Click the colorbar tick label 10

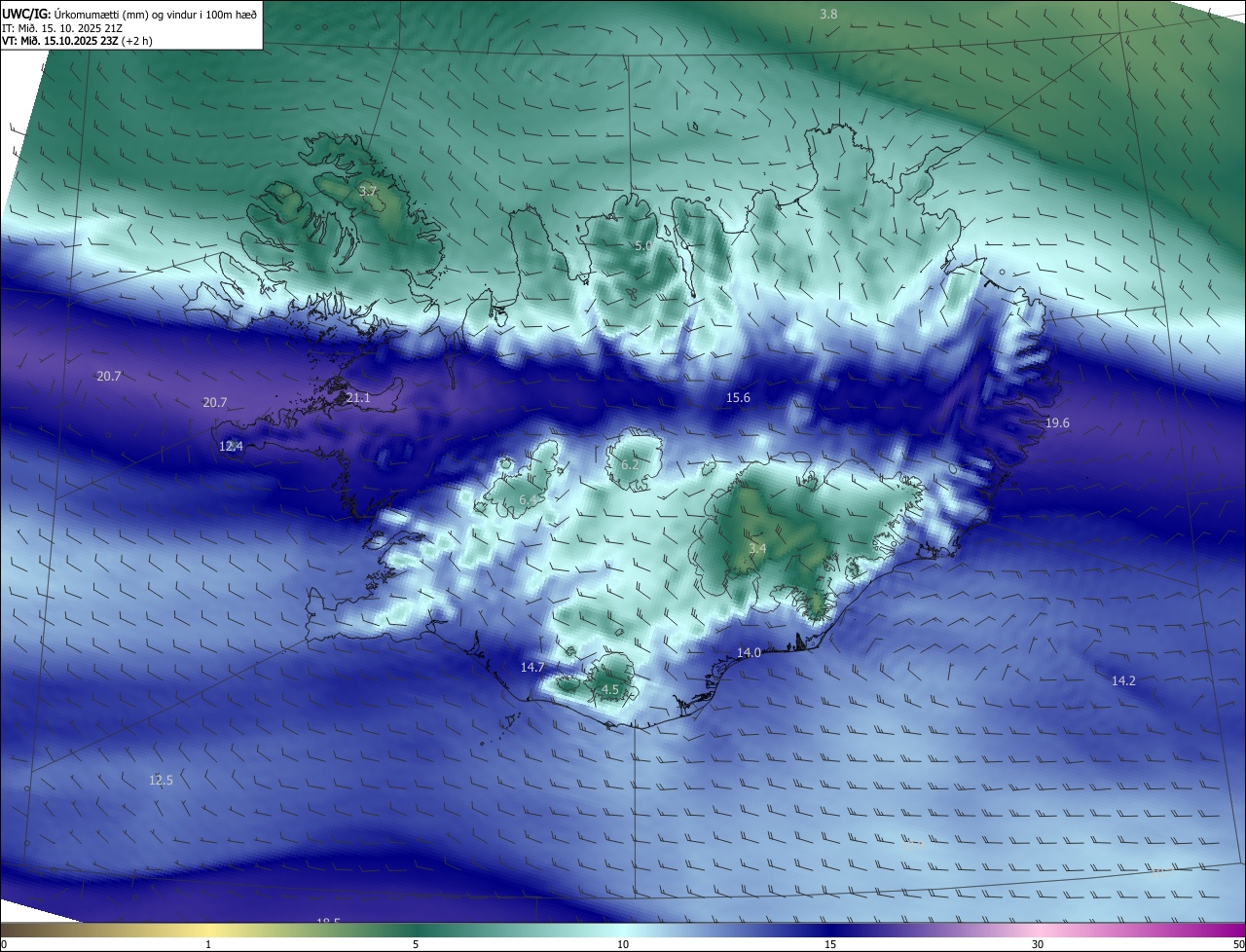[623, 945]
